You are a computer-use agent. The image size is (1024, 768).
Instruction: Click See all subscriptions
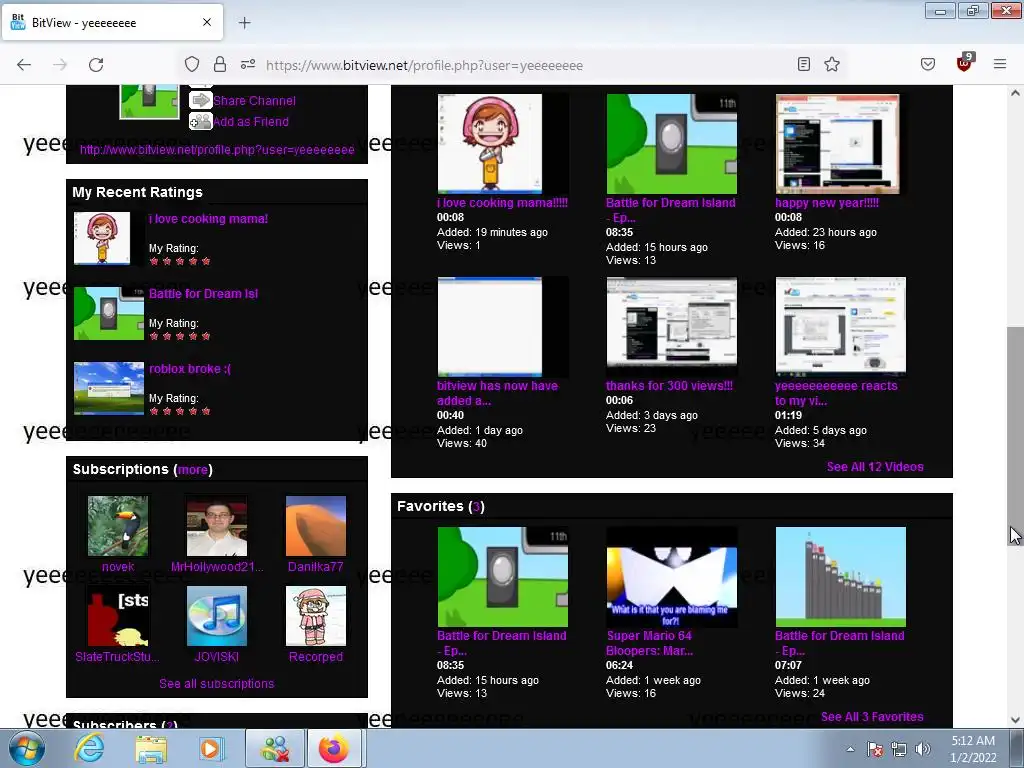tap(217, 684)
